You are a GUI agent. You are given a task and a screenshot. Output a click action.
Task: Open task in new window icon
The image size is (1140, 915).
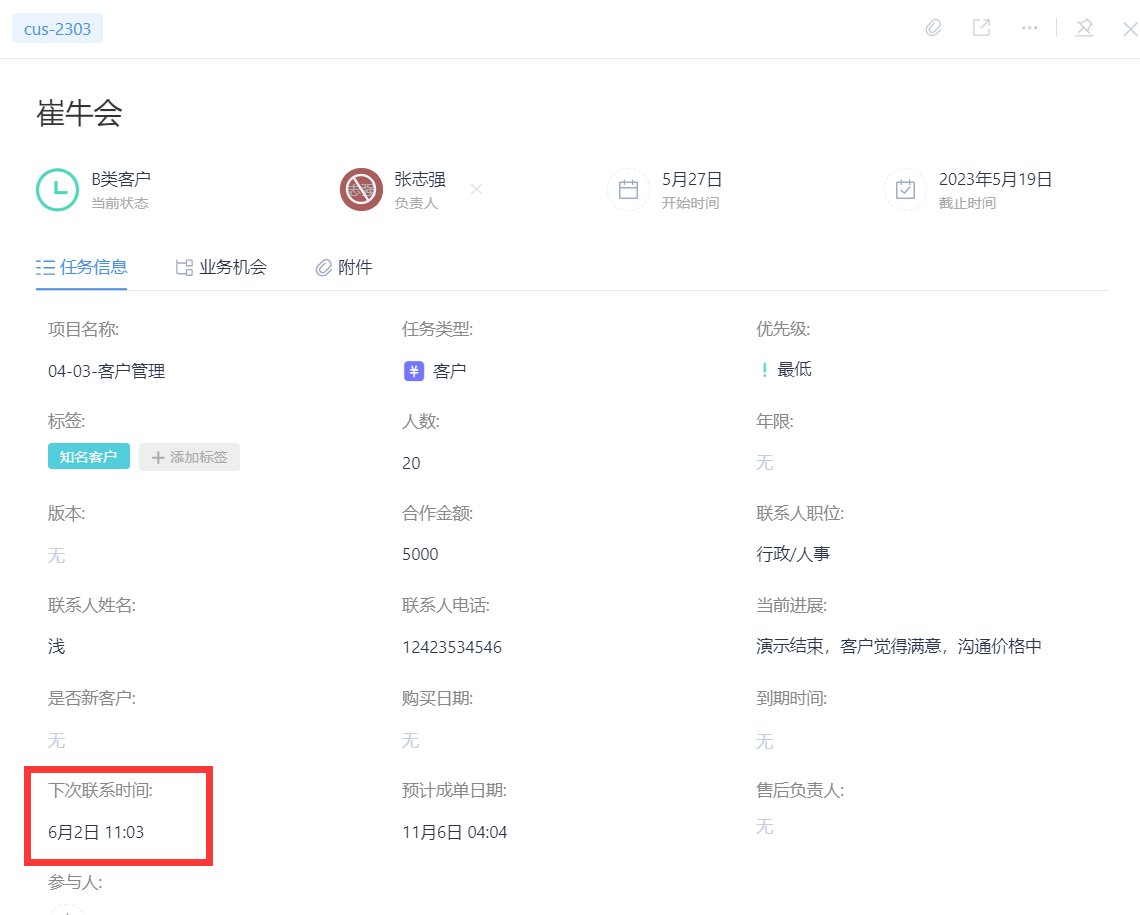pos(982,28)
